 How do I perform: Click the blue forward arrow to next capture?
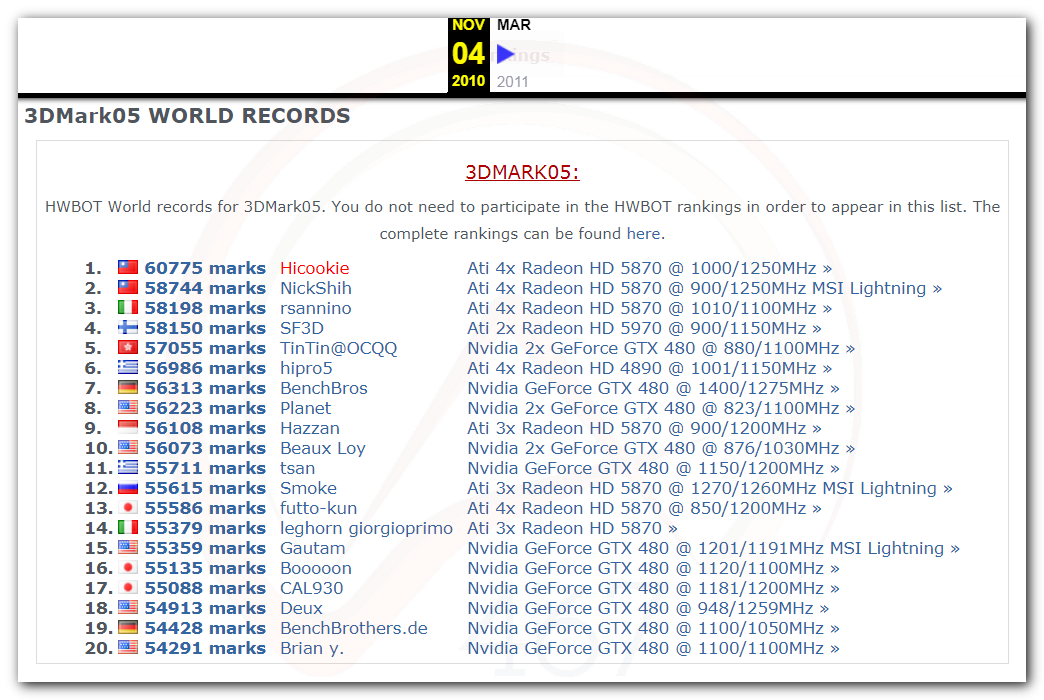click(x=505, y=55)
